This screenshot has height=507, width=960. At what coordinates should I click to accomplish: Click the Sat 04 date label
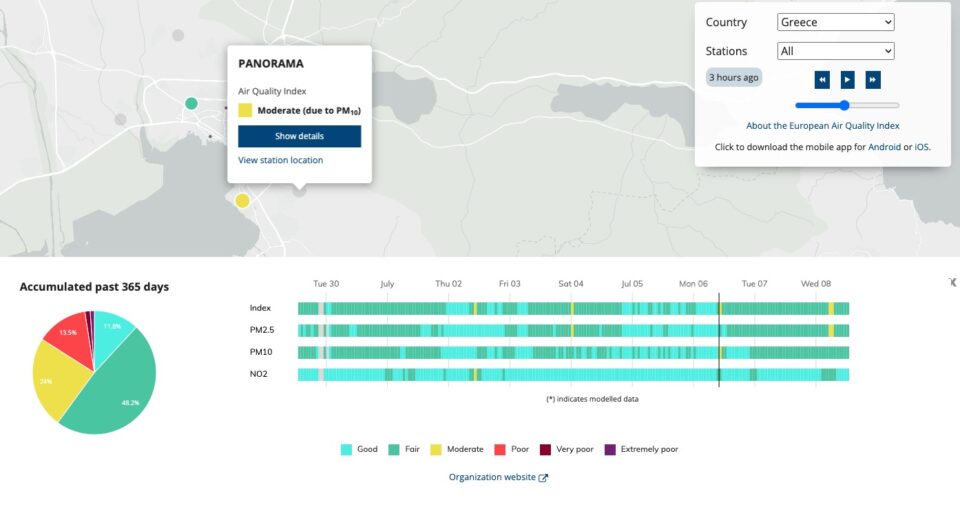pos(571,284)
